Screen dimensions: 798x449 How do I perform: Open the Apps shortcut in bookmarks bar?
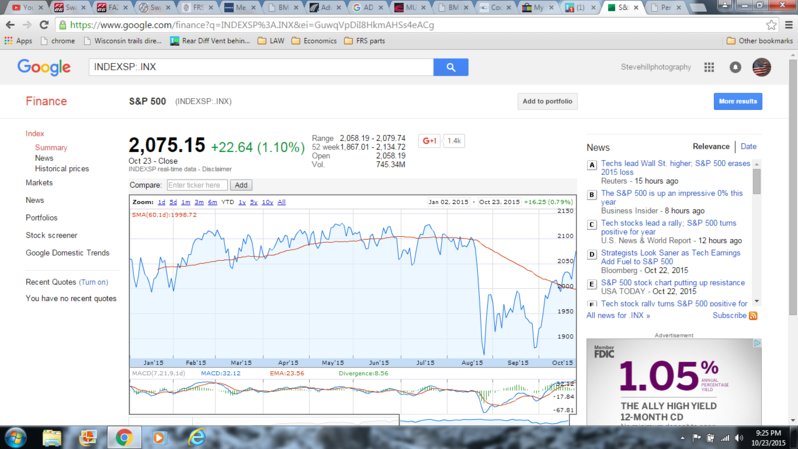pos(18,41)
